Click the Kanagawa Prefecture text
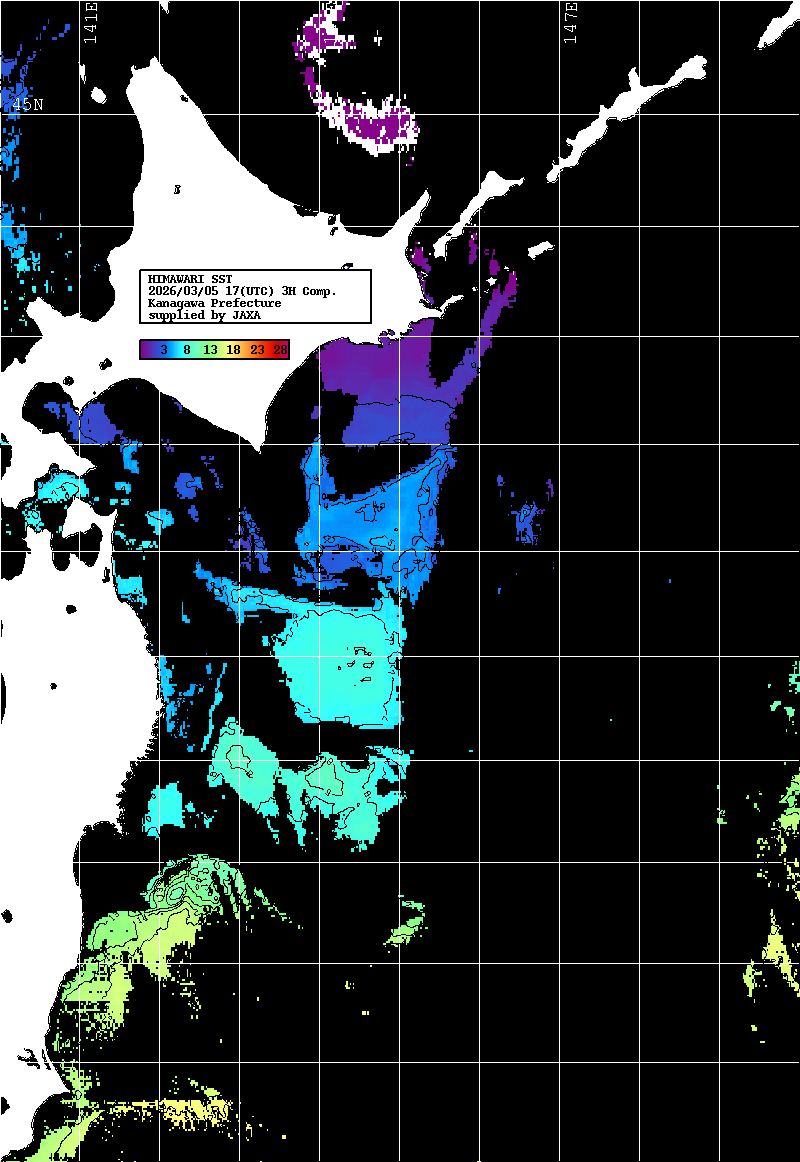Viewport: 800px width, 1162px height. pyautogui.click(x=214, y=302)
